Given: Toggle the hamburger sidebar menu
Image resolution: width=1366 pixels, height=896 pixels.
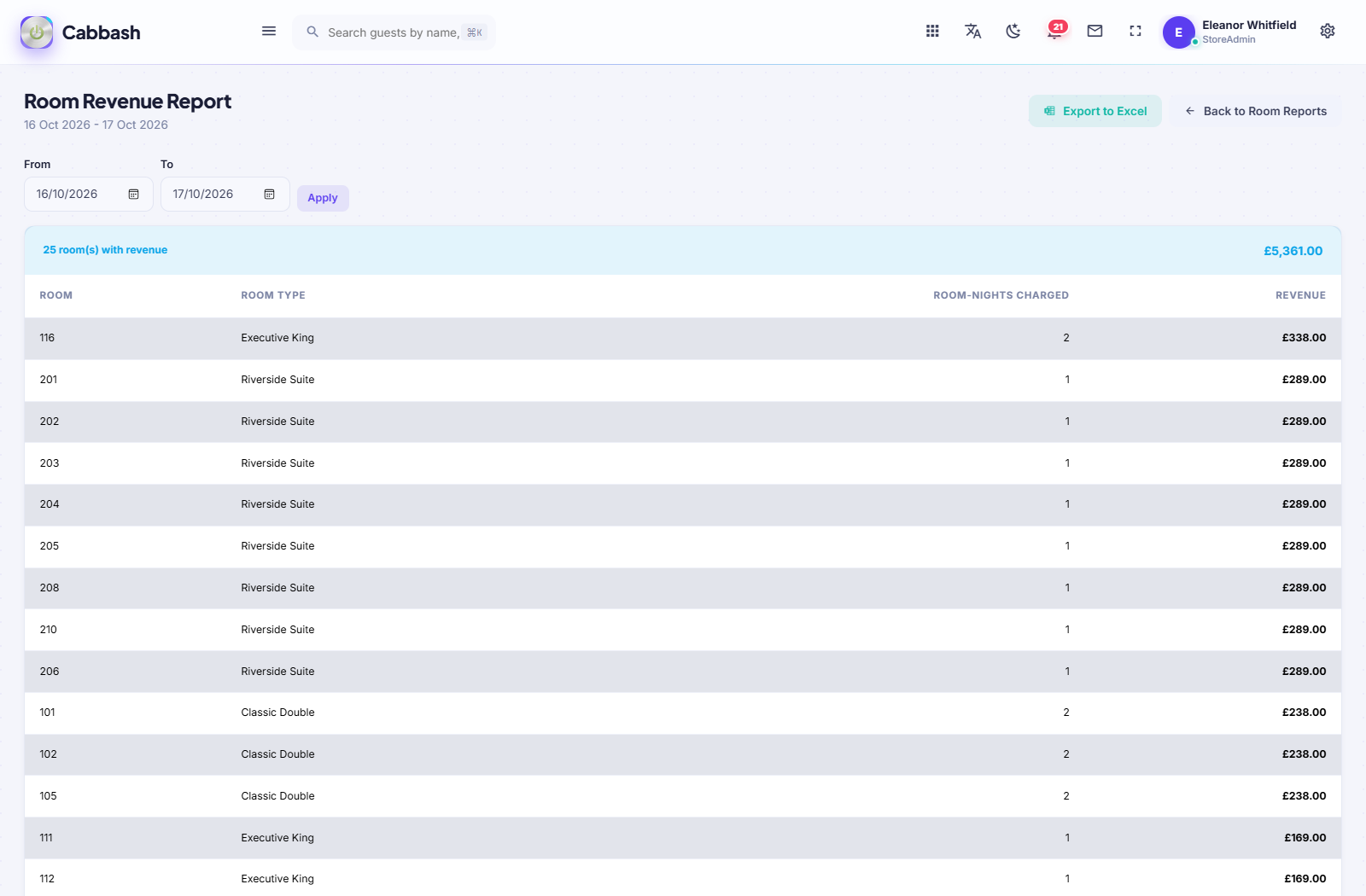Looking at the screenshot, I should click(269, 32).
